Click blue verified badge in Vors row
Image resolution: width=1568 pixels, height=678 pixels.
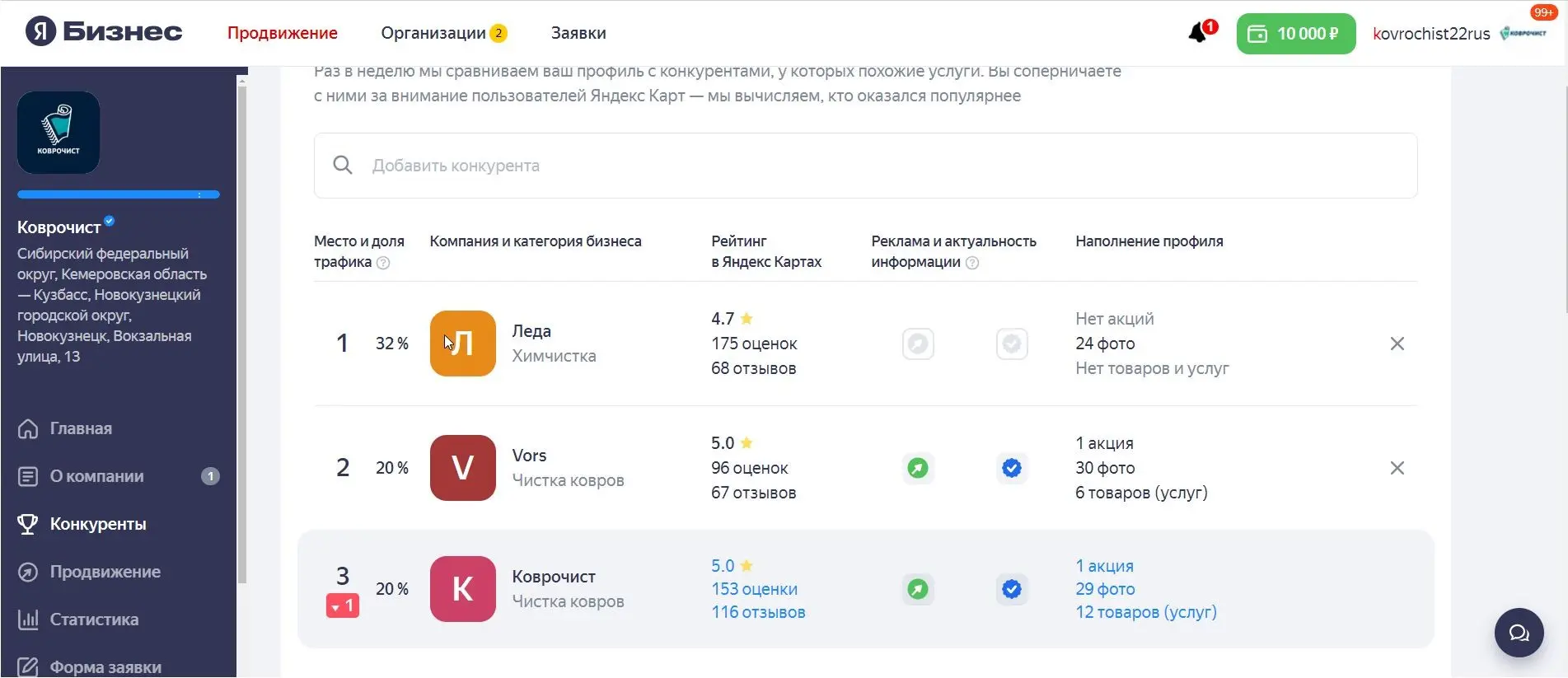pyautogui.click(x=1012, y=468)
